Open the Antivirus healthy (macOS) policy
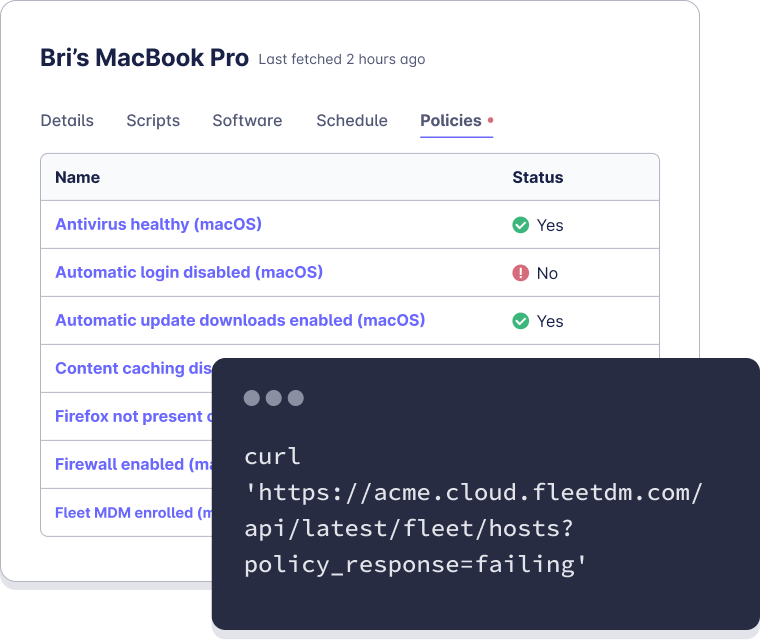Image resolution: width=760 pixels, height=641 pixels. click(x=158, y=225)
